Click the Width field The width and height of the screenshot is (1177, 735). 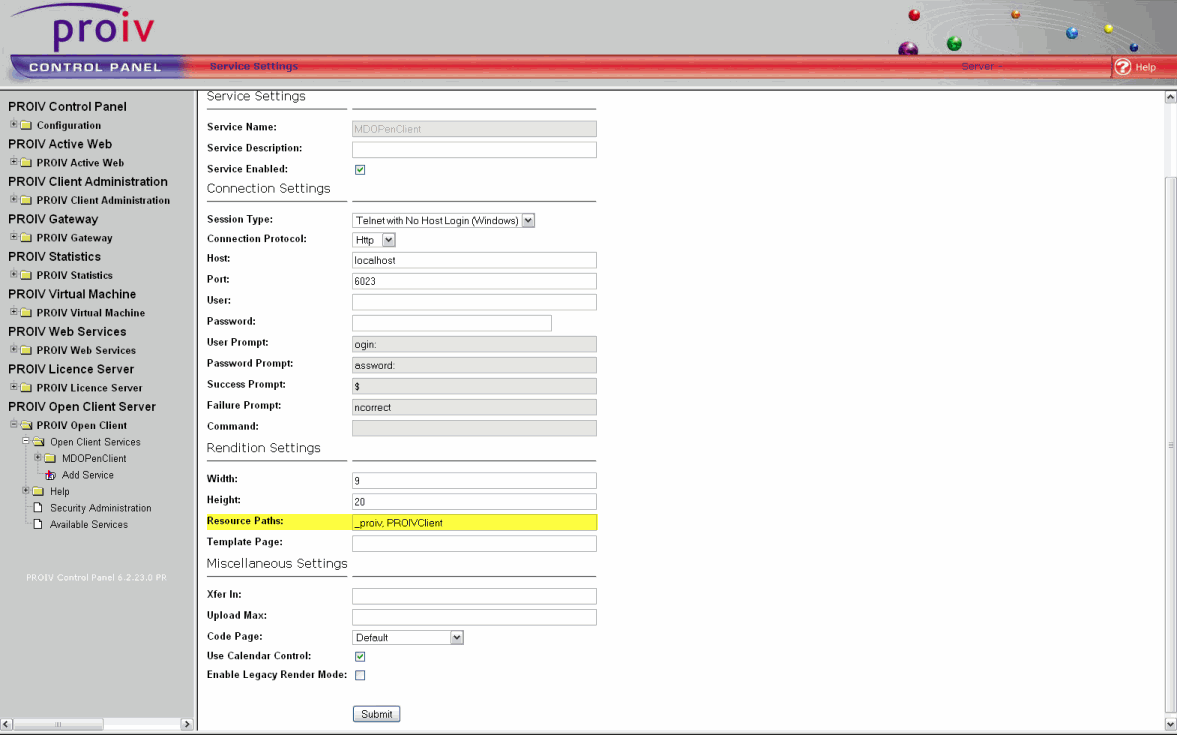click(474, 480)
